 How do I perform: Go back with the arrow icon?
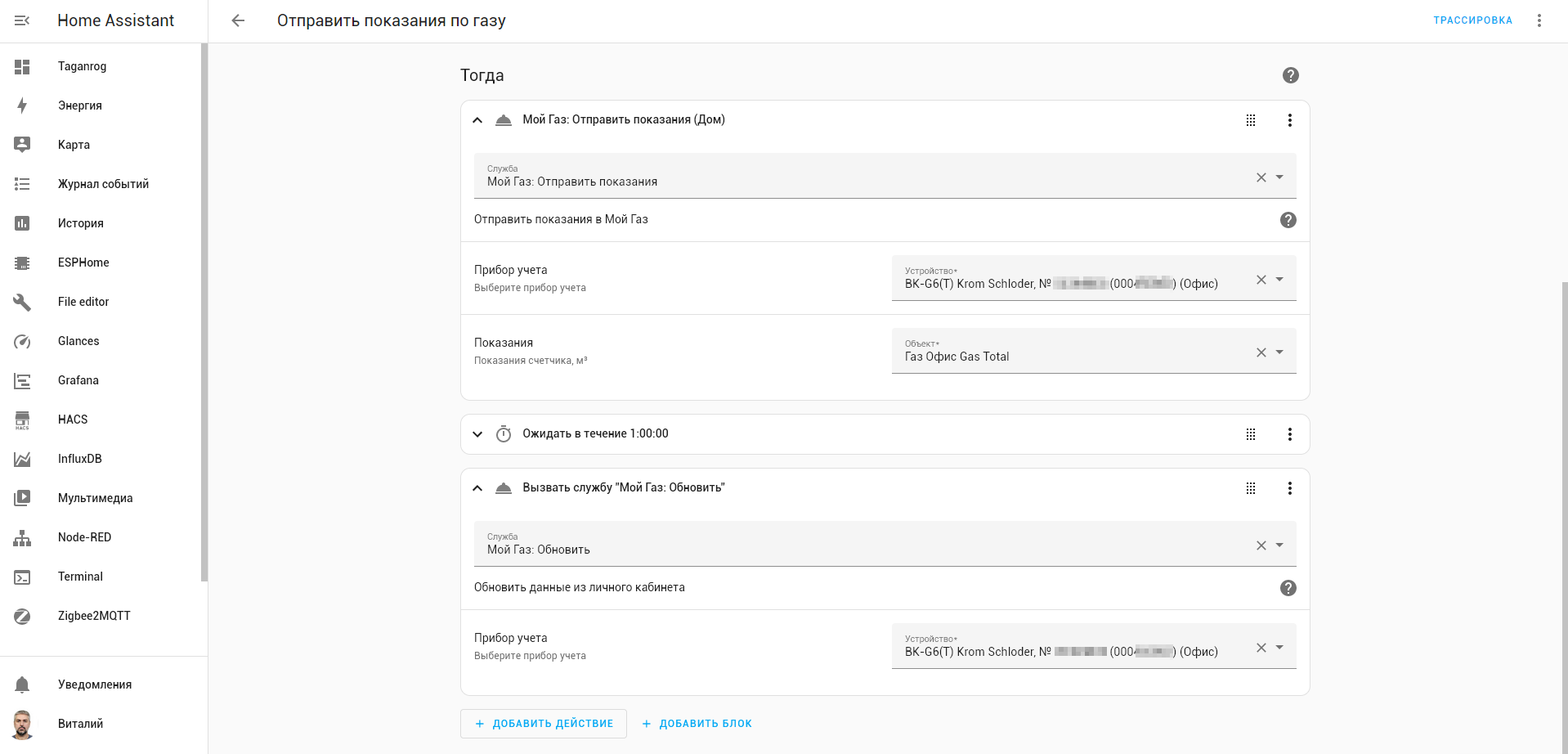coord(238,20)
